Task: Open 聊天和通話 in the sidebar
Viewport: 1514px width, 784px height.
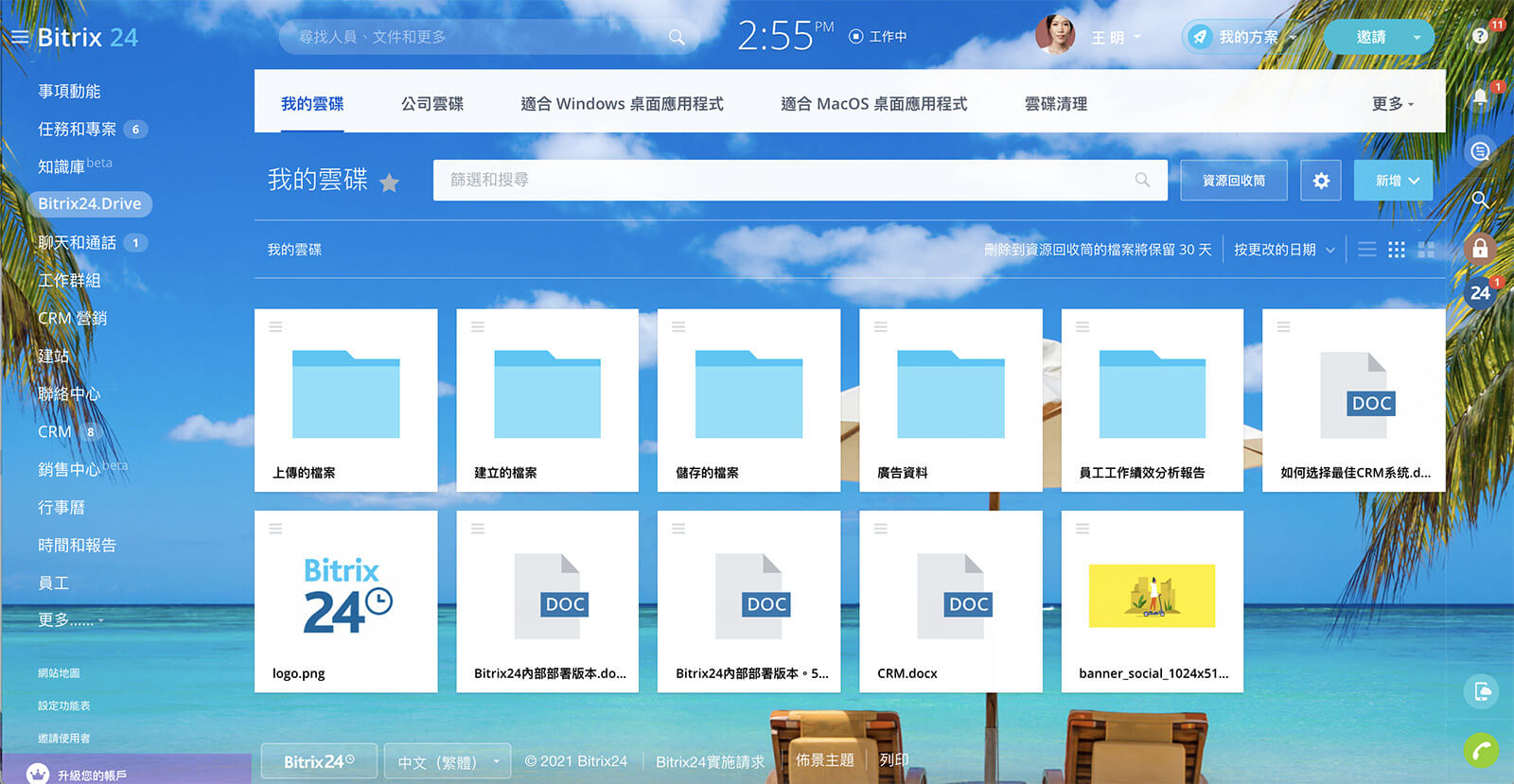Action: [x=77, y=242]
